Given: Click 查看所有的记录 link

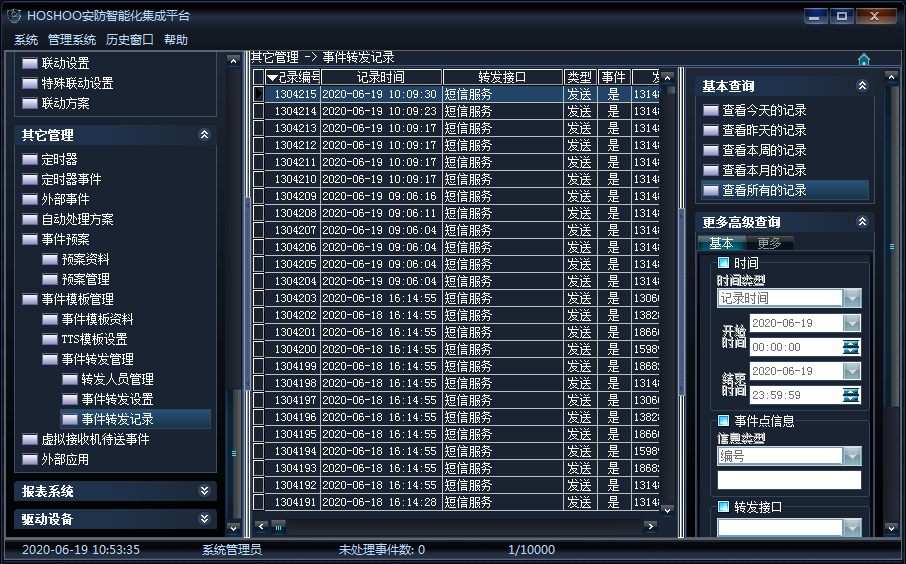Looking at the screenshot, I should click(x=764, y=190).
